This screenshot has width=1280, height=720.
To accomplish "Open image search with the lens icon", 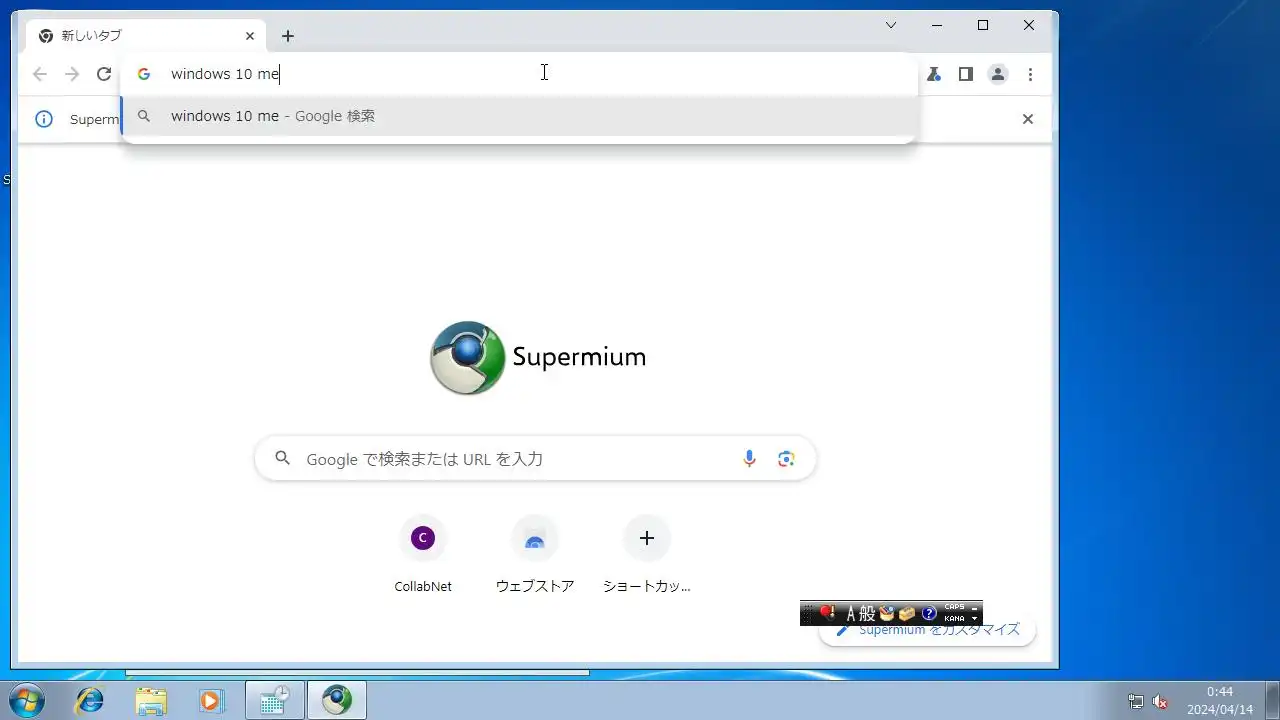I will click(x=786, y=459).
